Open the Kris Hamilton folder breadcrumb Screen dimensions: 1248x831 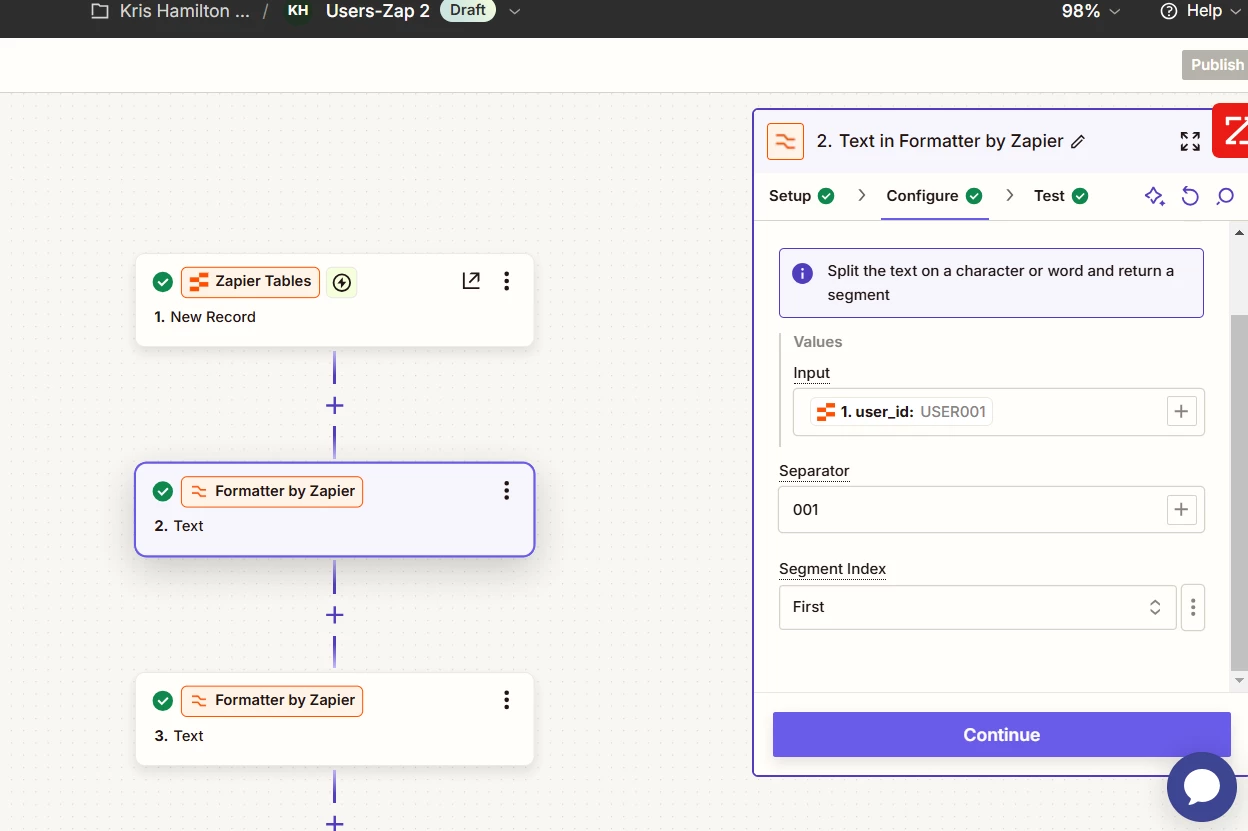click(184, 11)
